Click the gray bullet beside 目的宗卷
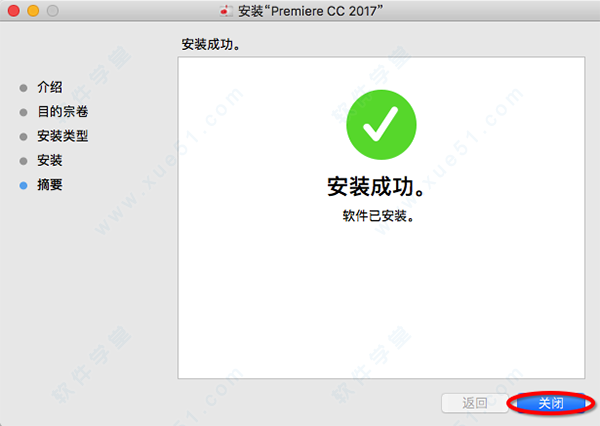 (x=23, y=113)
